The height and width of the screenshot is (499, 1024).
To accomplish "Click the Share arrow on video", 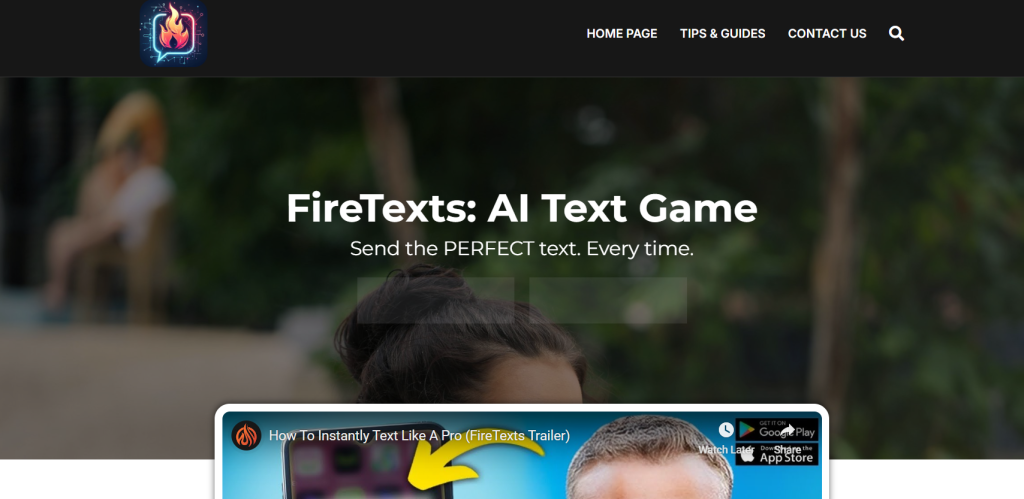I will [788, 430].
